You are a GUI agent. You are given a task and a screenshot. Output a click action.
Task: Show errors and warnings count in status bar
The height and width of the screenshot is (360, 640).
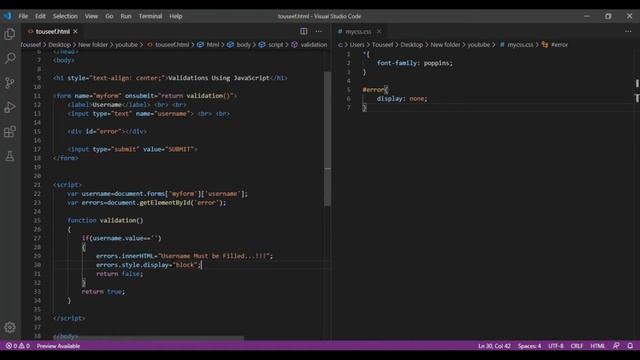18,346
